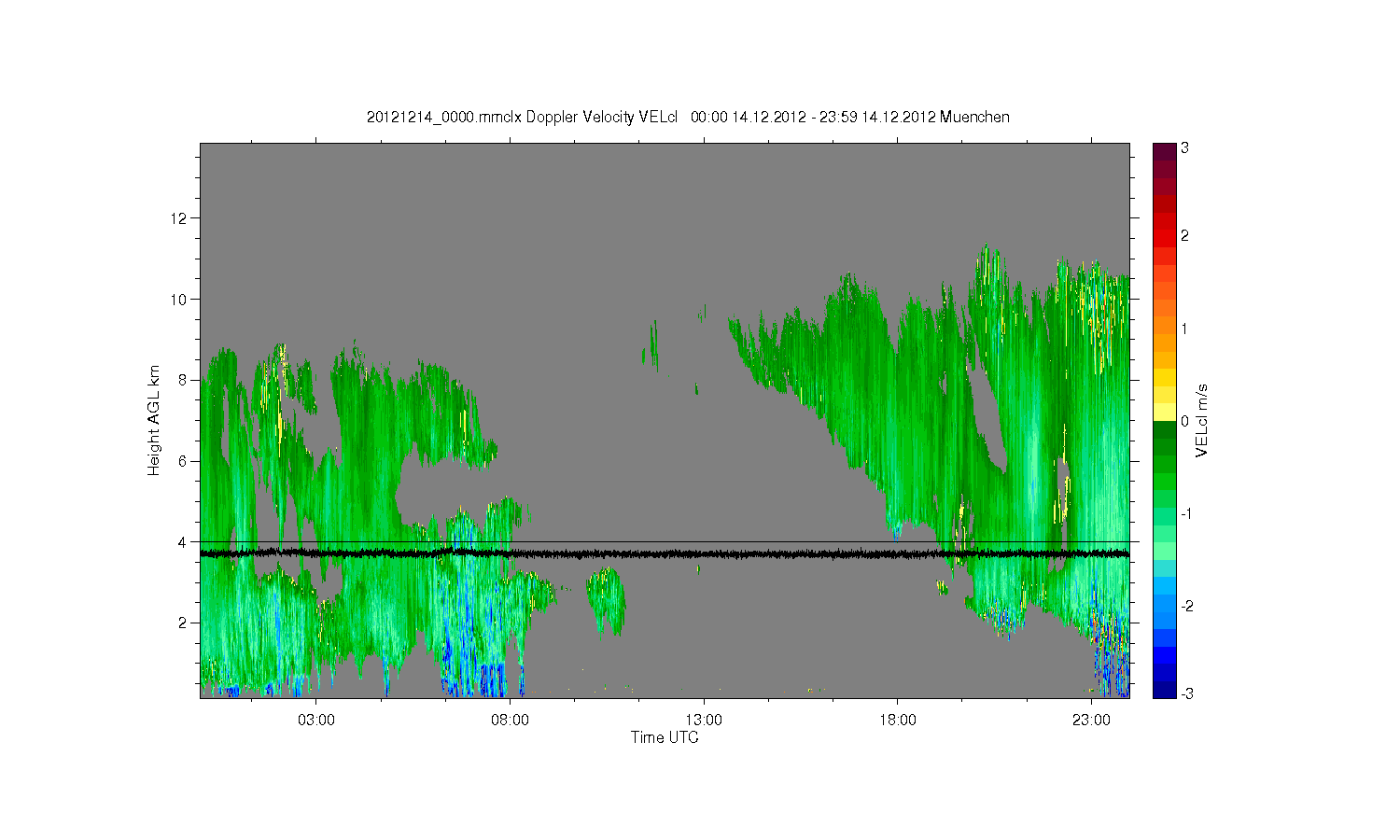Click the 'Height AGL km' y-axis label
This screenshot has width=1400, height=840.
(154, 420)
